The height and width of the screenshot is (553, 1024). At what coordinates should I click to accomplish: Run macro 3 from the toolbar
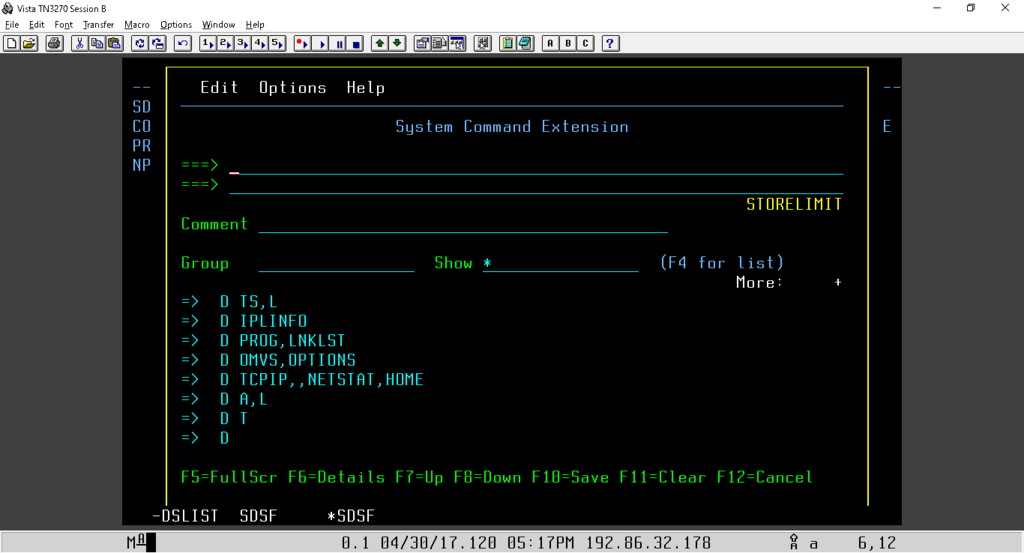pyautogui.click(x=243, y=44)
